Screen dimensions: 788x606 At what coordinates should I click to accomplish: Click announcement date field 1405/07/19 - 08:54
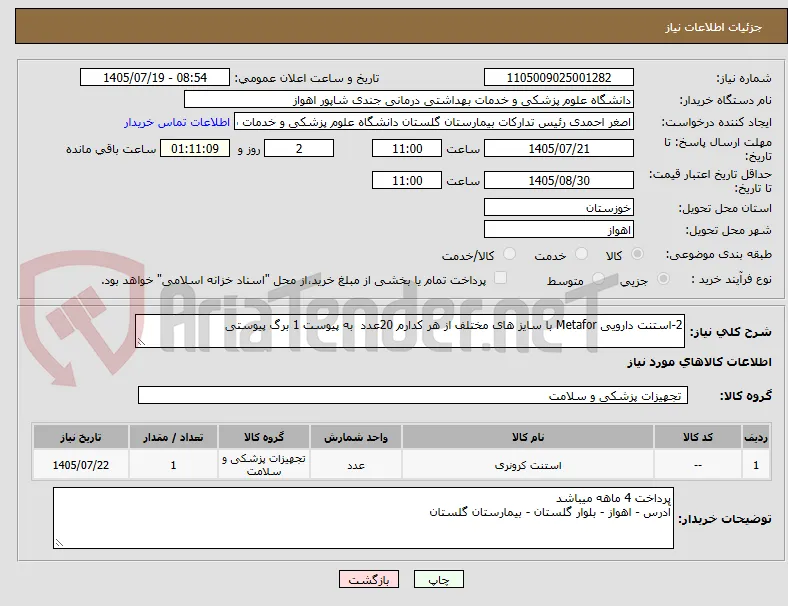tap(155, 77)
